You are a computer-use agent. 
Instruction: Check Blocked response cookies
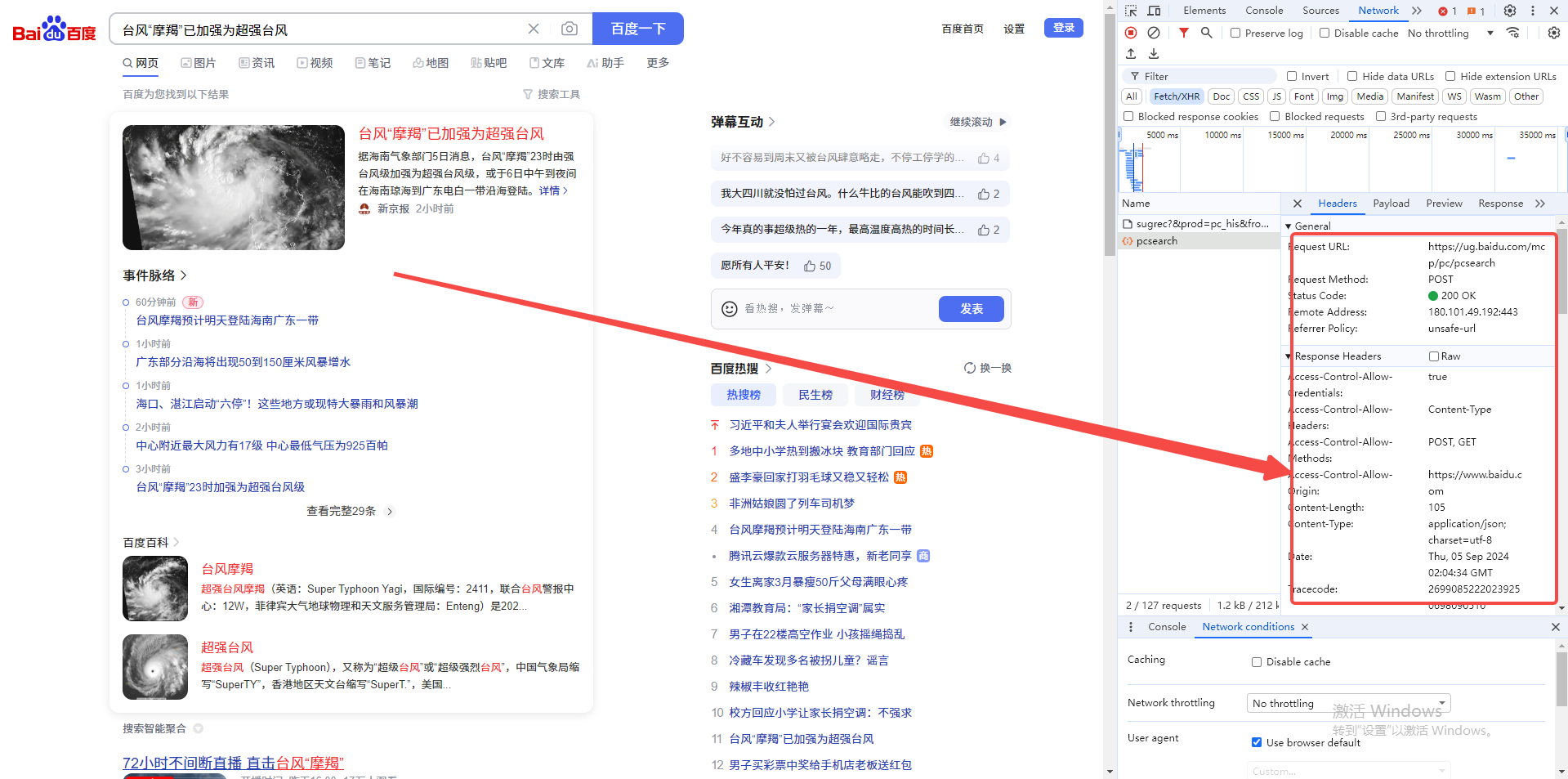point(1128,116)
